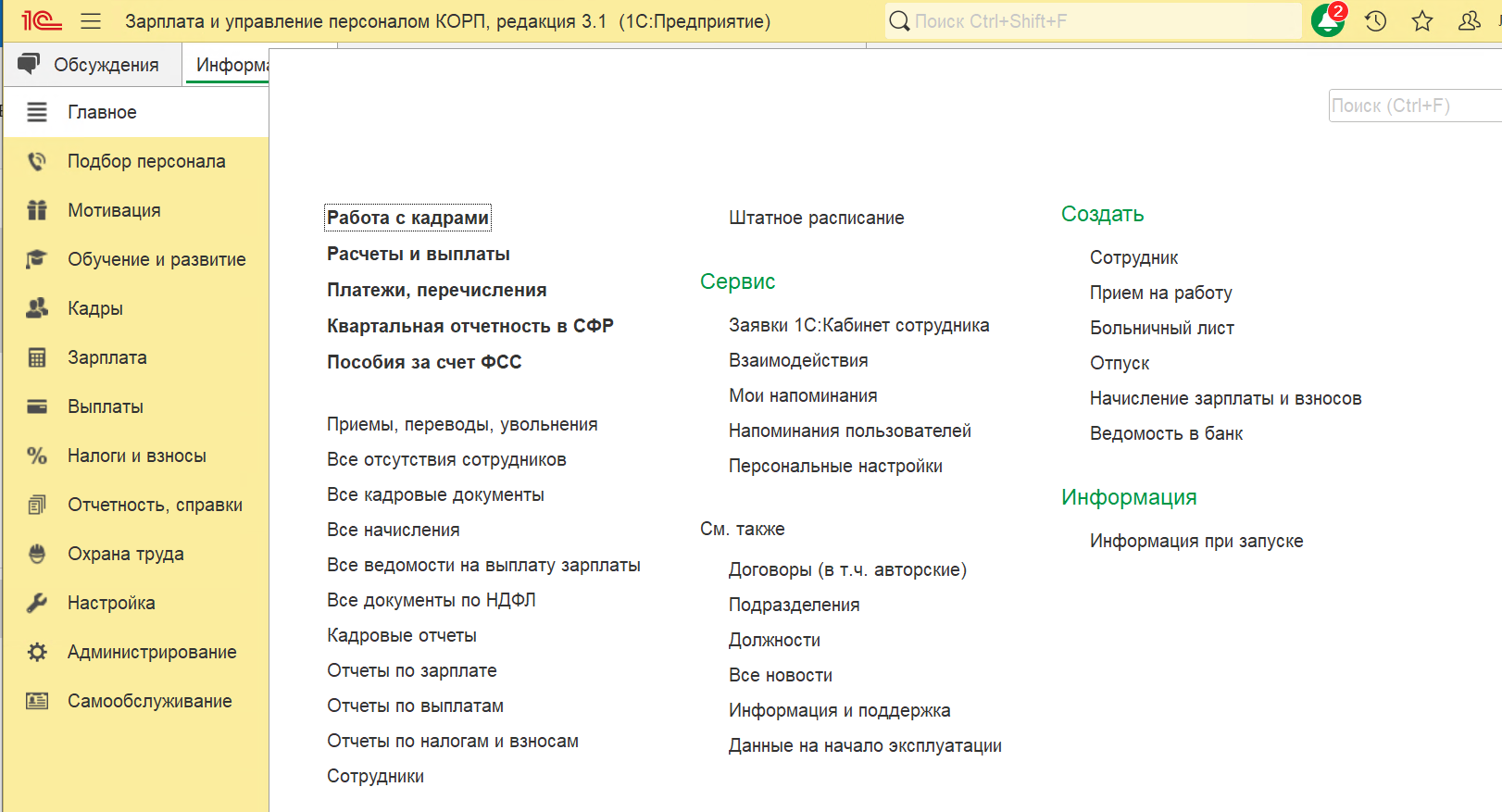Open Штатное расписание
1502x812 pixels.
pyautogui.click(x=817, y=218)
